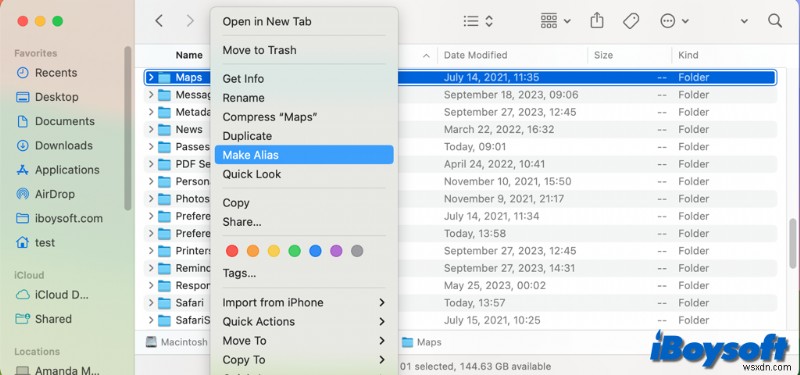Viewport: 800px width, 375px height.
Task: Select the Safari folder row
Action: click(x=461, y=303)
